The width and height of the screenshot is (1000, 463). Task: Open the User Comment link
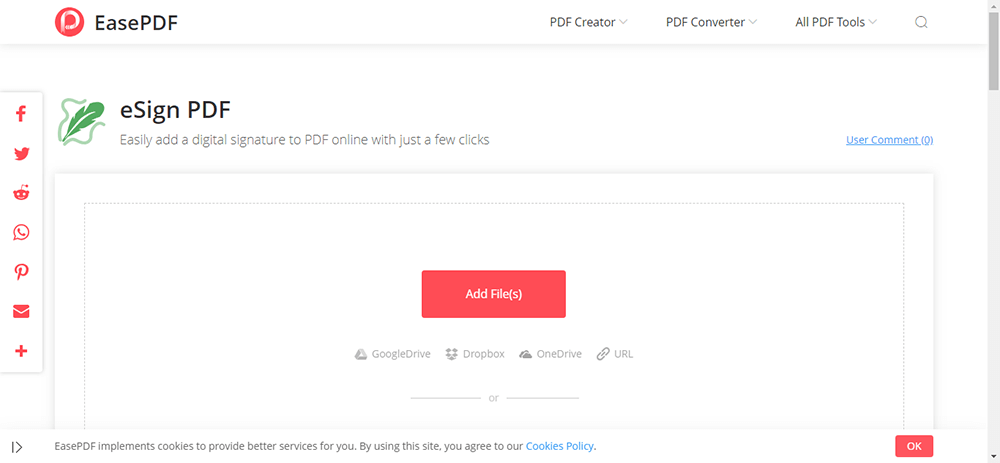(889, 140)
